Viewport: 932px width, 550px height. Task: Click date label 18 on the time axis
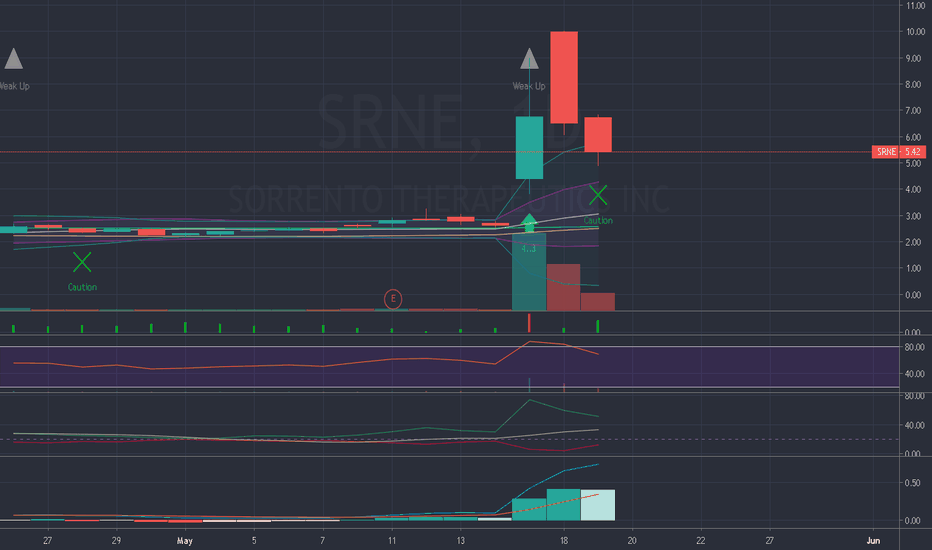[x=563, y=540]
